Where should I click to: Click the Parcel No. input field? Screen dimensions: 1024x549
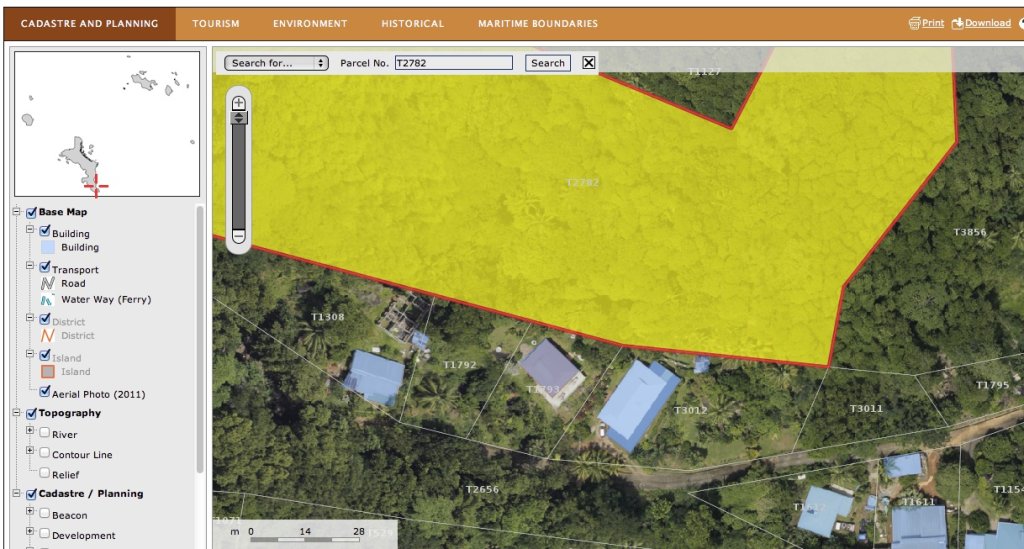[453, 63]
